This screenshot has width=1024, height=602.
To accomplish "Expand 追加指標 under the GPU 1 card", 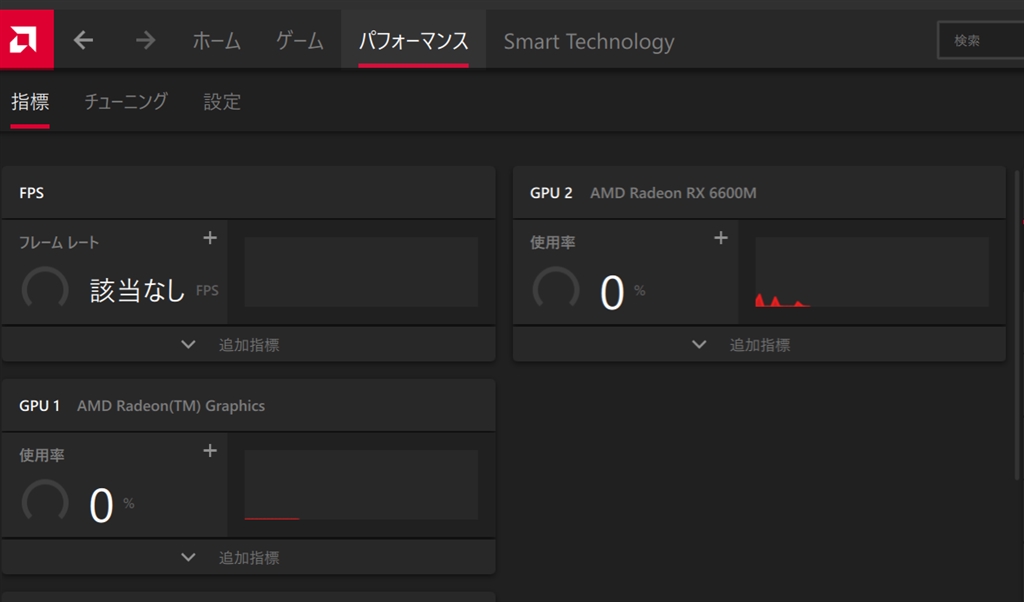I will coord(248,557).
